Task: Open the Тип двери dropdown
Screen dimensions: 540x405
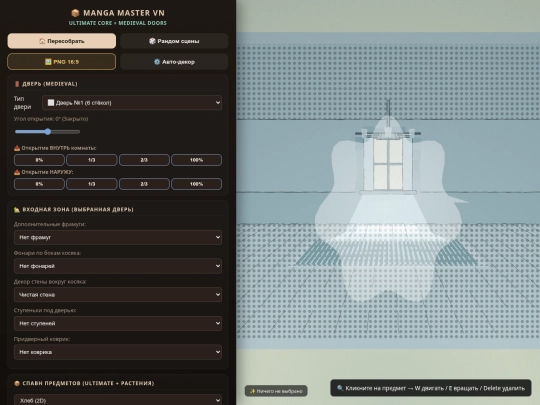Action: (132, 103)
